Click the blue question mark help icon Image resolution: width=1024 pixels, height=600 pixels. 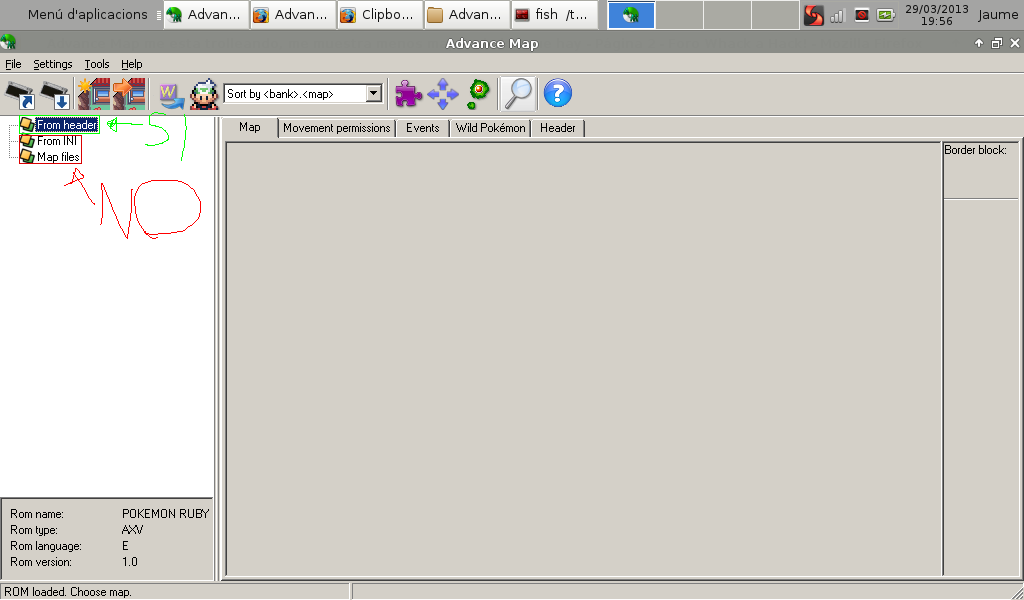(557, 94)
